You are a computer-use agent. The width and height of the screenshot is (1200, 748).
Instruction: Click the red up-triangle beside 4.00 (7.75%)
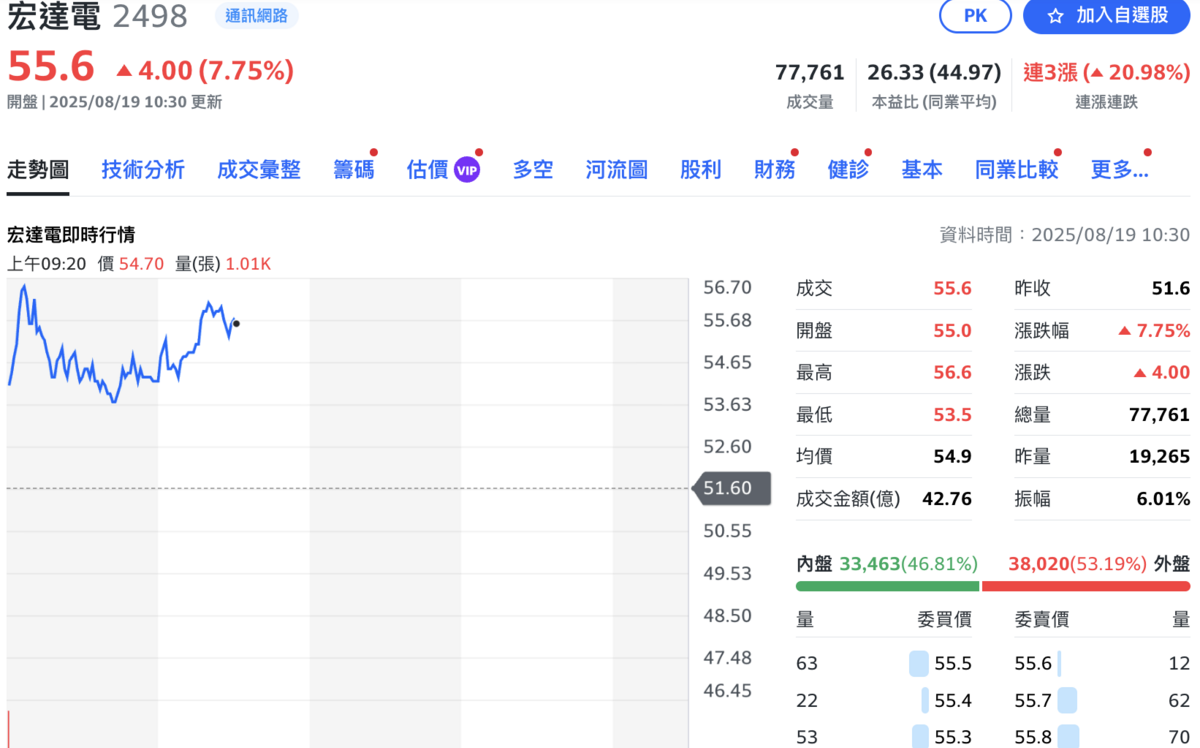[124, 70]
